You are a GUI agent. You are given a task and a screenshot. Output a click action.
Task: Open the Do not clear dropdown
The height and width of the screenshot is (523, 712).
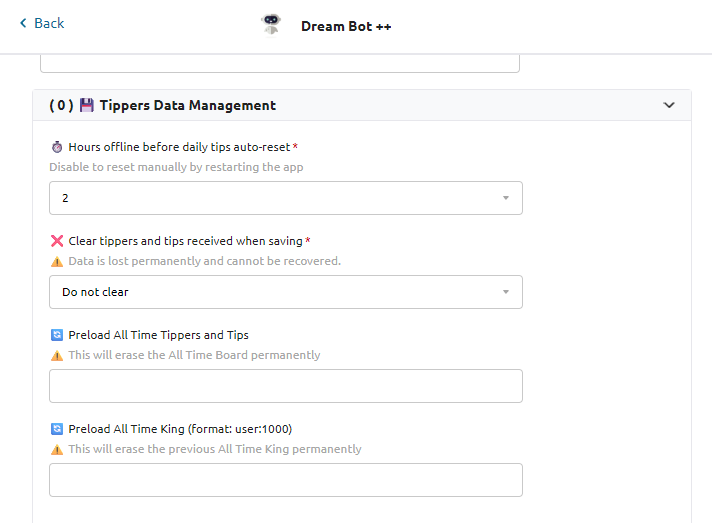[286, 292]
